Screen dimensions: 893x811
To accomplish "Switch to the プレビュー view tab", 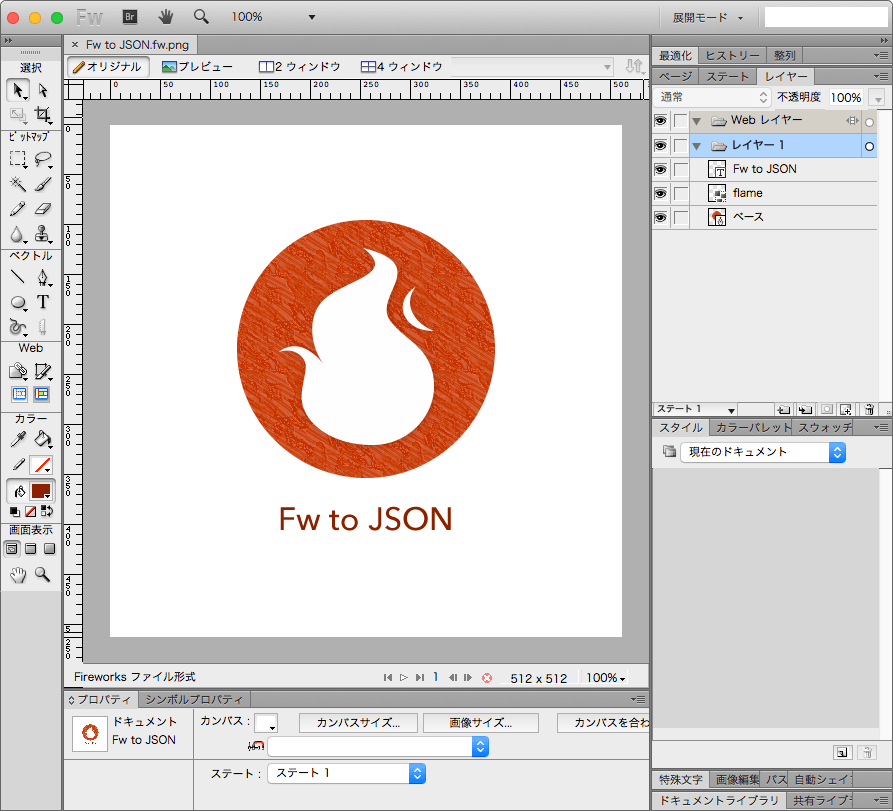I will click(198, 66).
